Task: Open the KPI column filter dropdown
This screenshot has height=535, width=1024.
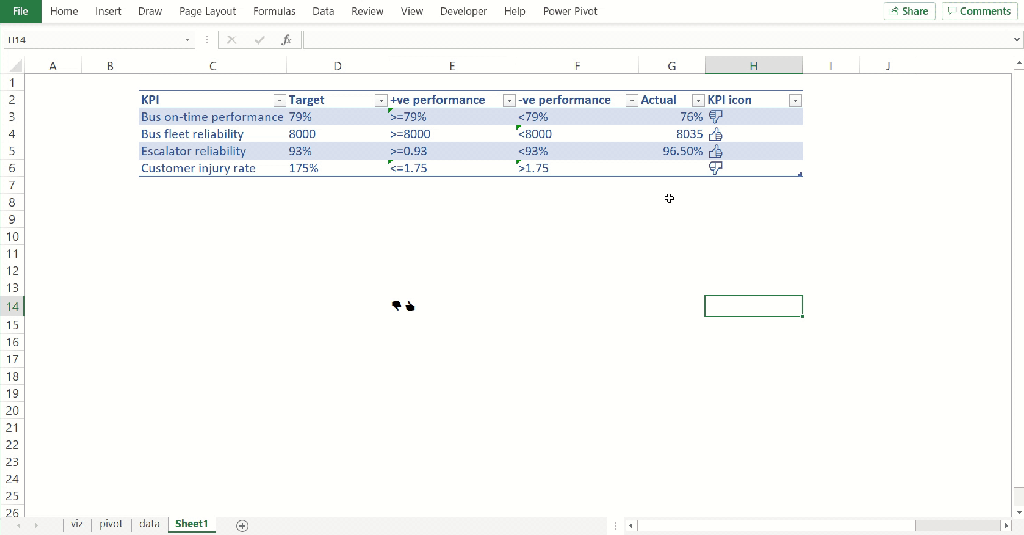Action: tap(279, 100)
